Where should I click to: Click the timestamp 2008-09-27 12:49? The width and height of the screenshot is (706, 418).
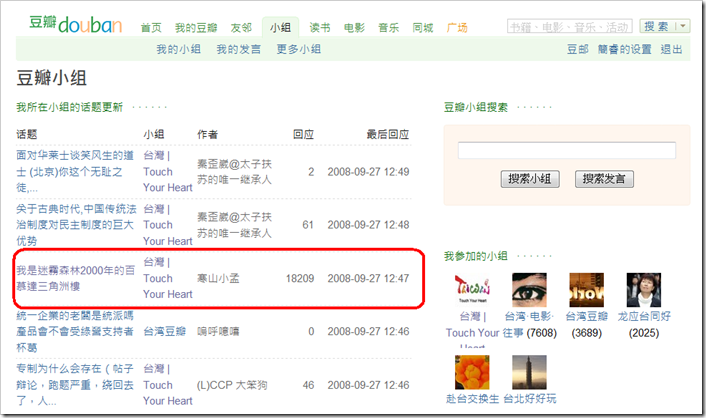368,172
